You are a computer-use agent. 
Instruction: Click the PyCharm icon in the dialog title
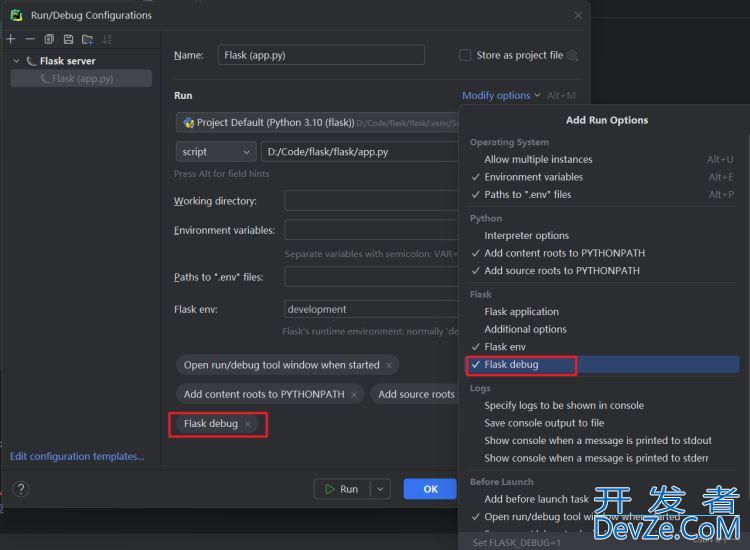coord(16,15)
